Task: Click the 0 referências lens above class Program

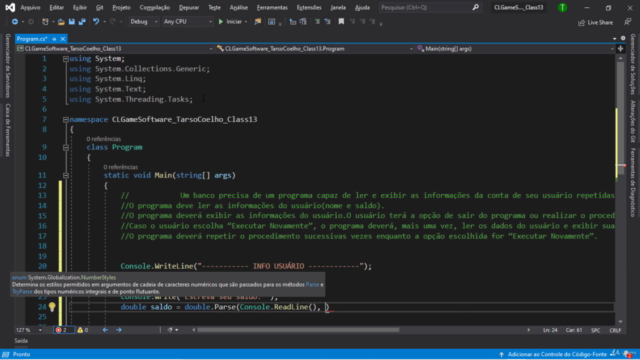Action: (x=104, y=139)
